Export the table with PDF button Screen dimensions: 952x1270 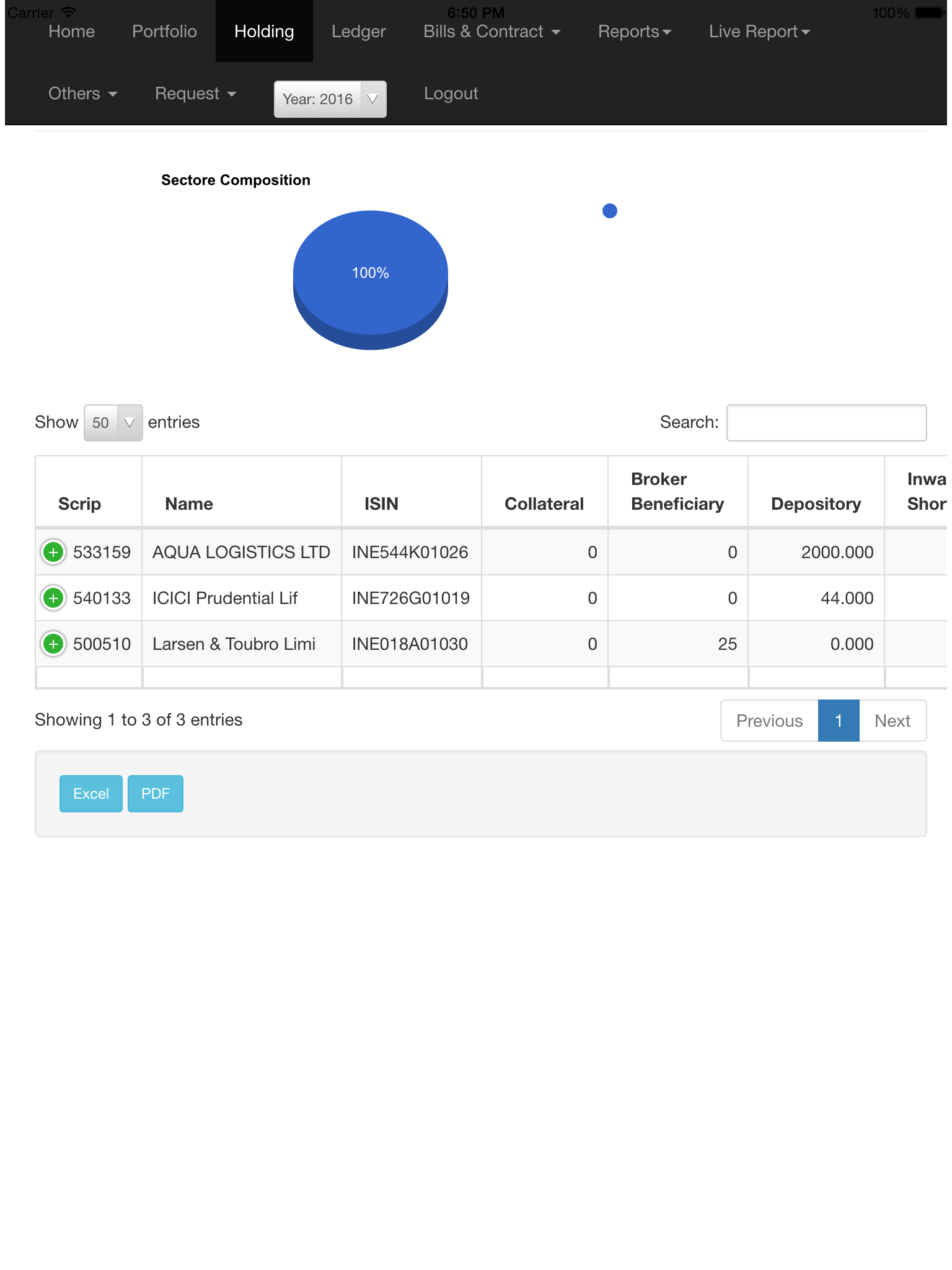[x=156, y=794]
